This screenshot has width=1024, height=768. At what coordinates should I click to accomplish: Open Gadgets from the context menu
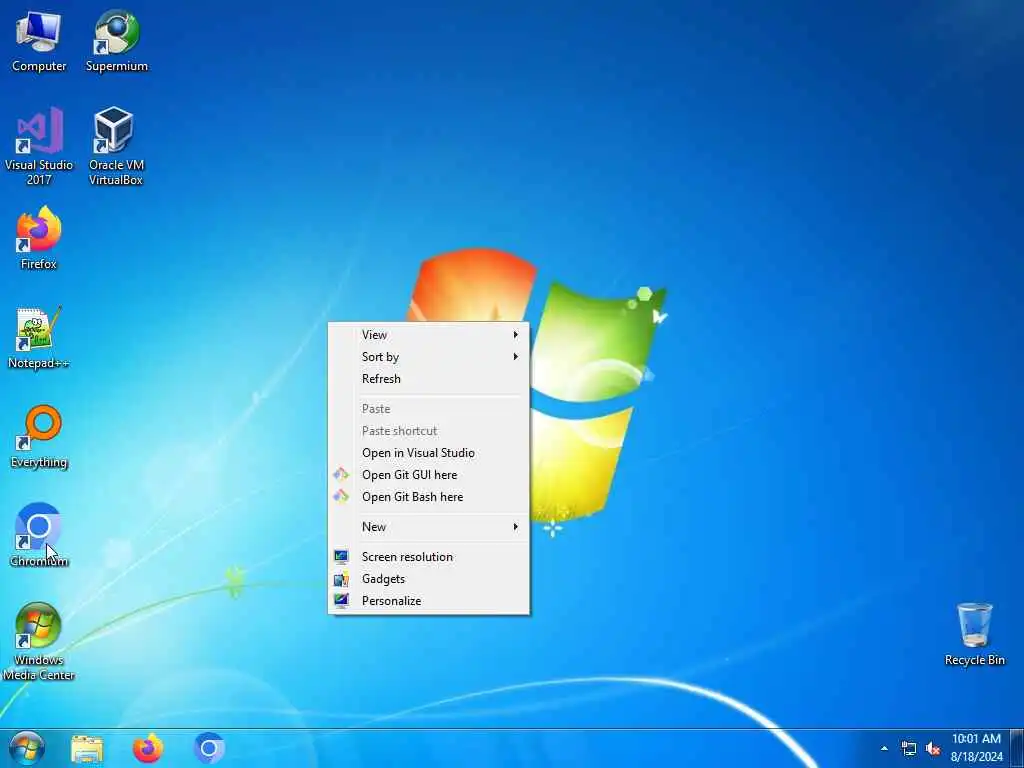point(428,579)
